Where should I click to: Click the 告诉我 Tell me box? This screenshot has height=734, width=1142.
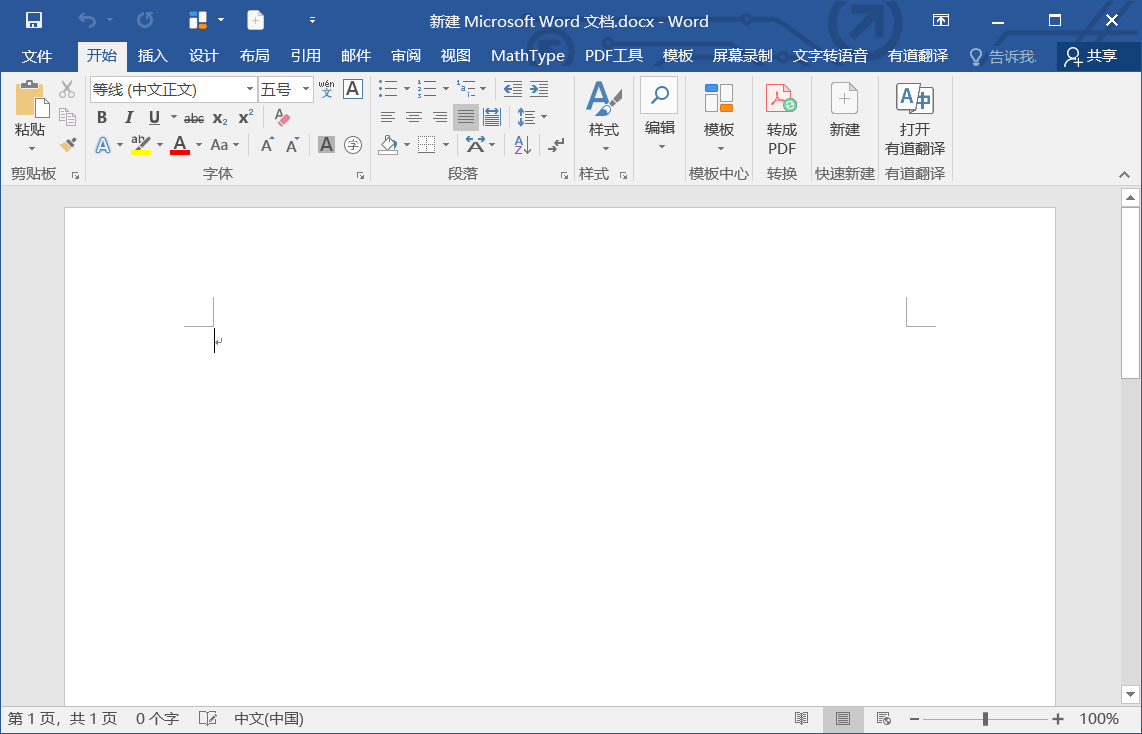tap(1003, 56)
